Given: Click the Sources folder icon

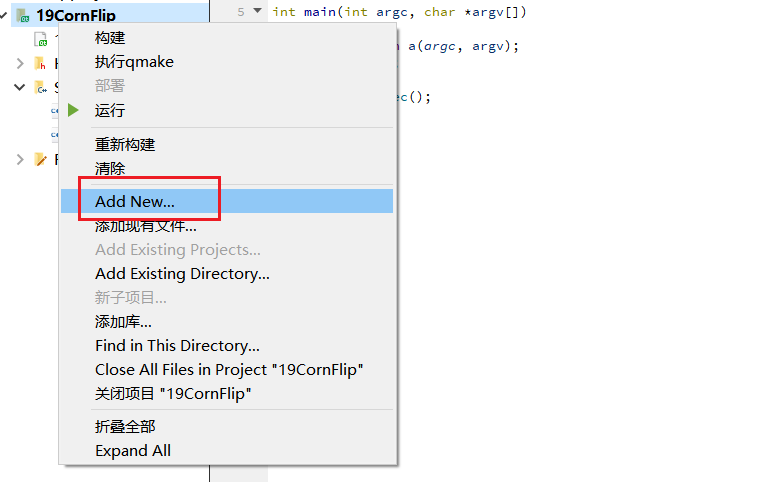Looking at the screenshot, I should [x=41, y=88].
